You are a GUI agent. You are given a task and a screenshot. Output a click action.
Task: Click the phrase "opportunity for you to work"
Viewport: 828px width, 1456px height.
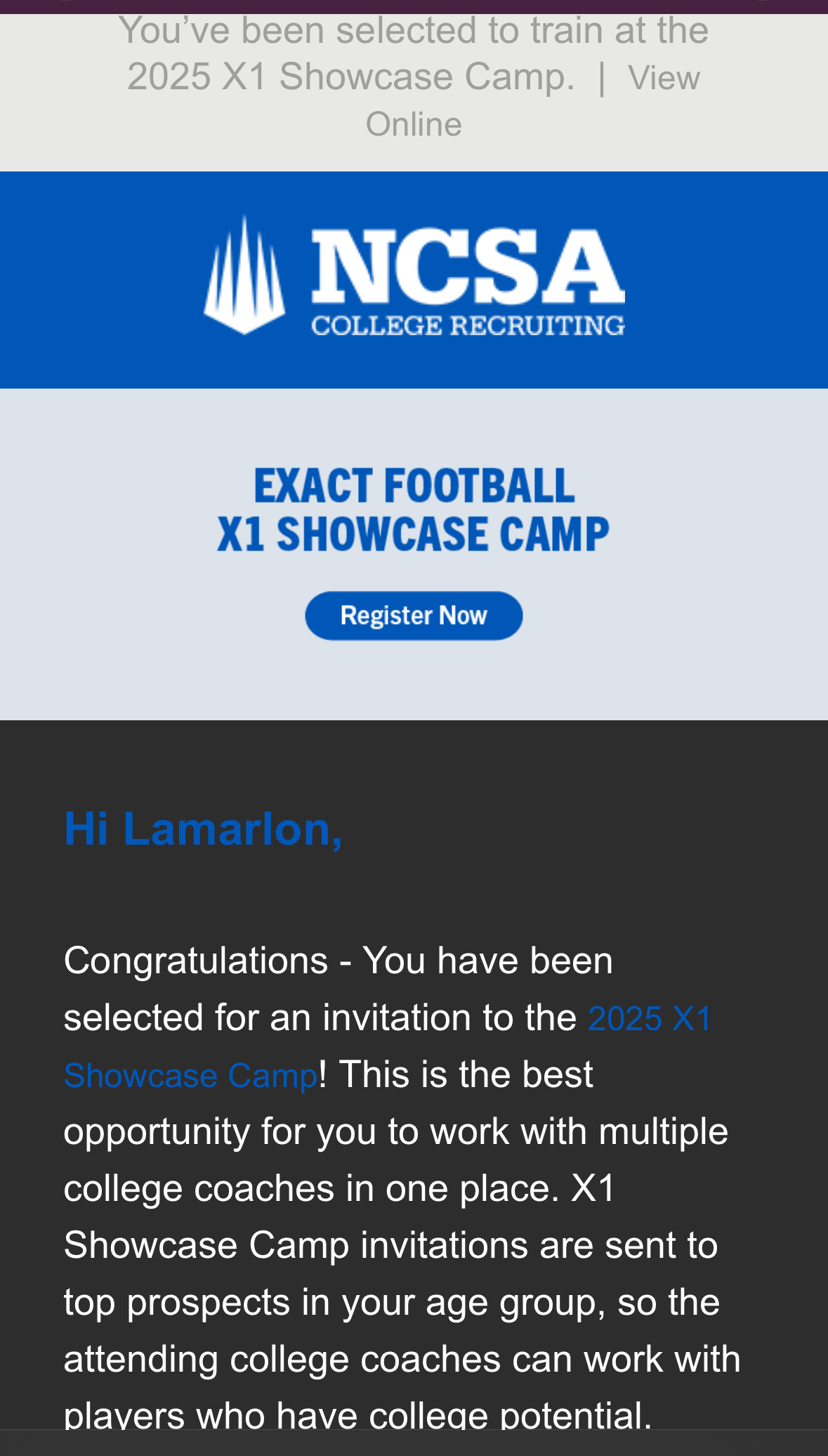tap(286, 1131)
